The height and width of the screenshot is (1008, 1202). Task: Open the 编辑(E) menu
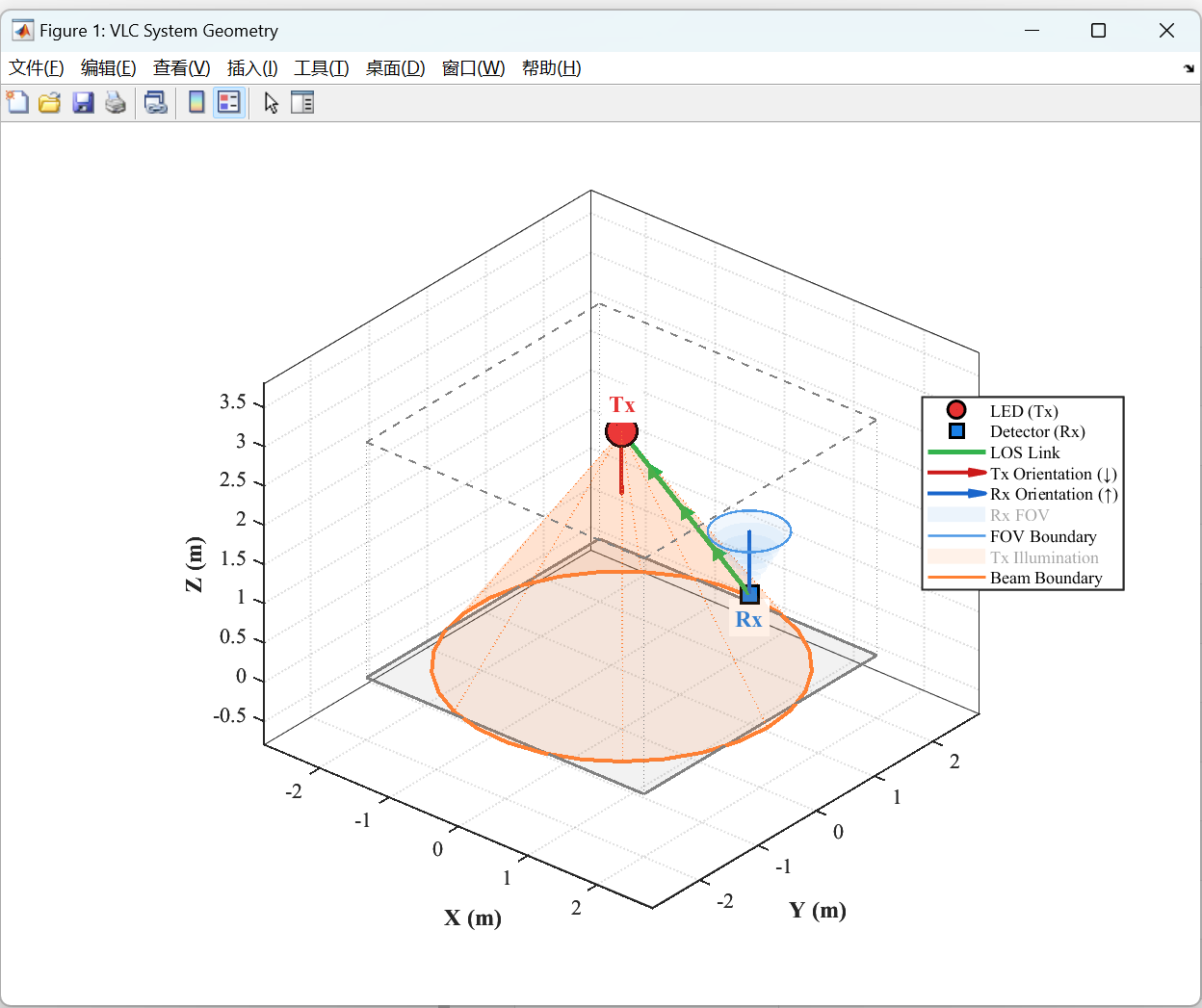point(109,68)
